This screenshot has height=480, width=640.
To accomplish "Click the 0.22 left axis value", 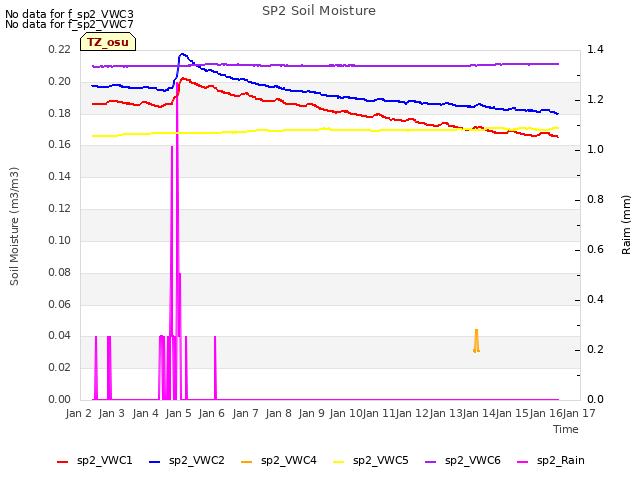I will pyautogui.click(x=60, y=49).
